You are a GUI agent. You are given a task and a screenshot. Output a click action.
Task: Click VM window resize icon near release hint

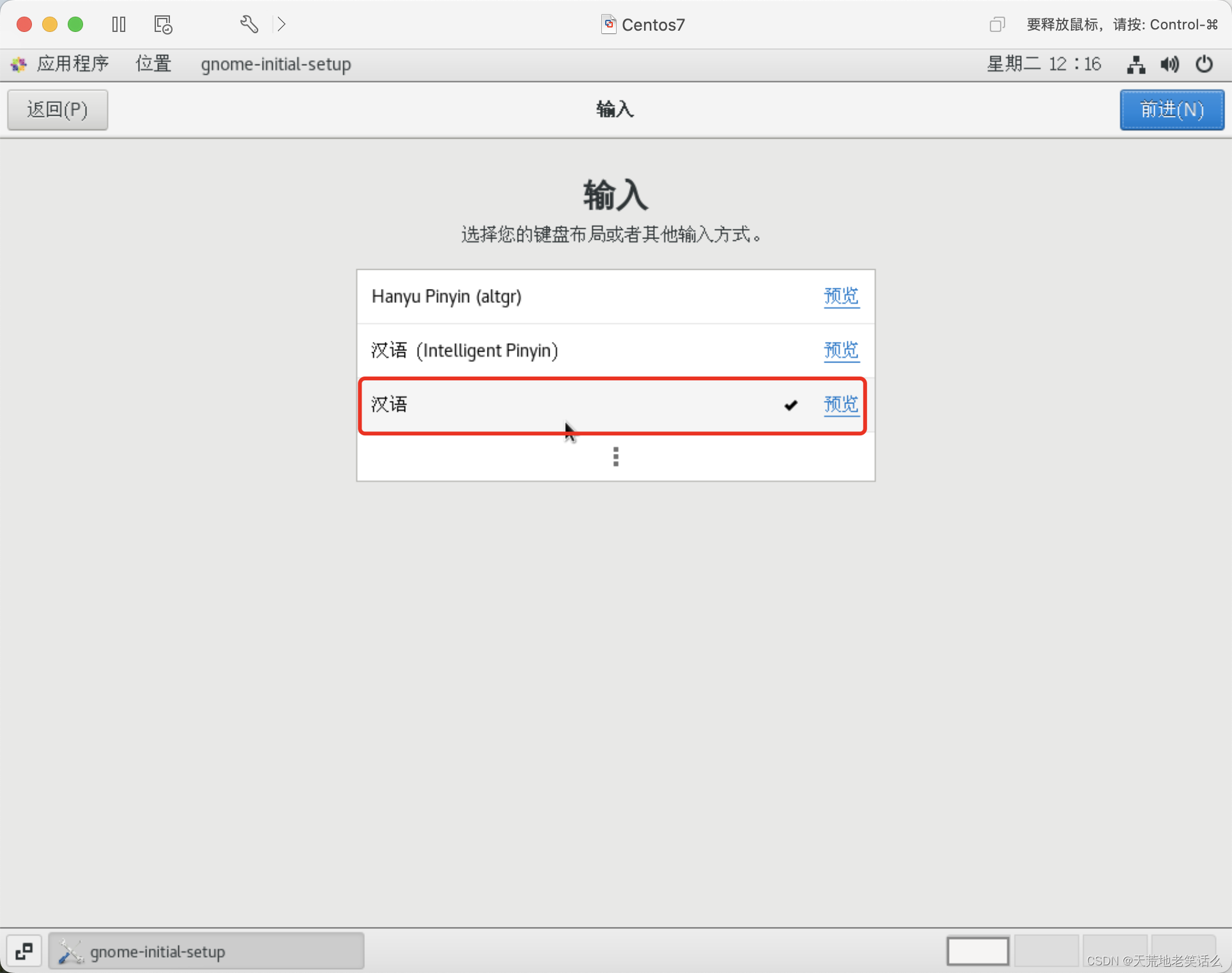[x=997, y=24]
